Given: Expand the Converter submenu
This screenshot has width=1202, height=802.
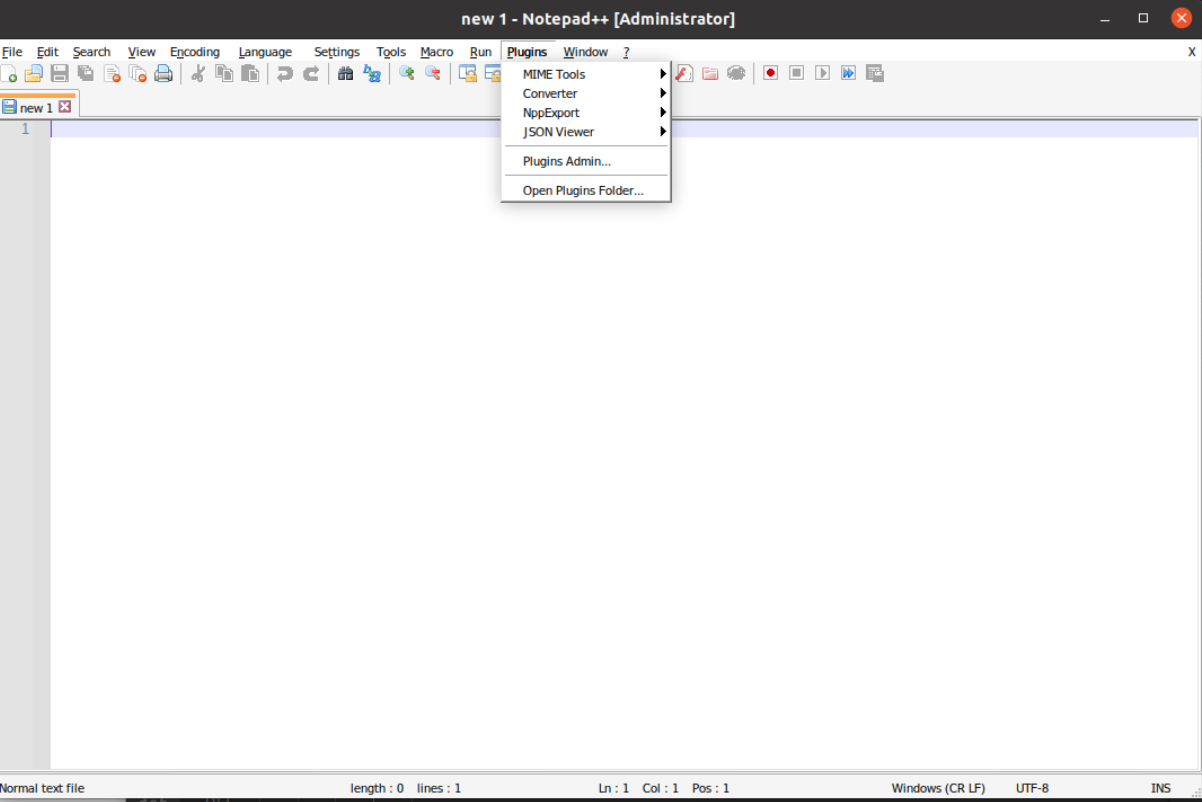Looking at the screenshot, I should click(550, 93).
